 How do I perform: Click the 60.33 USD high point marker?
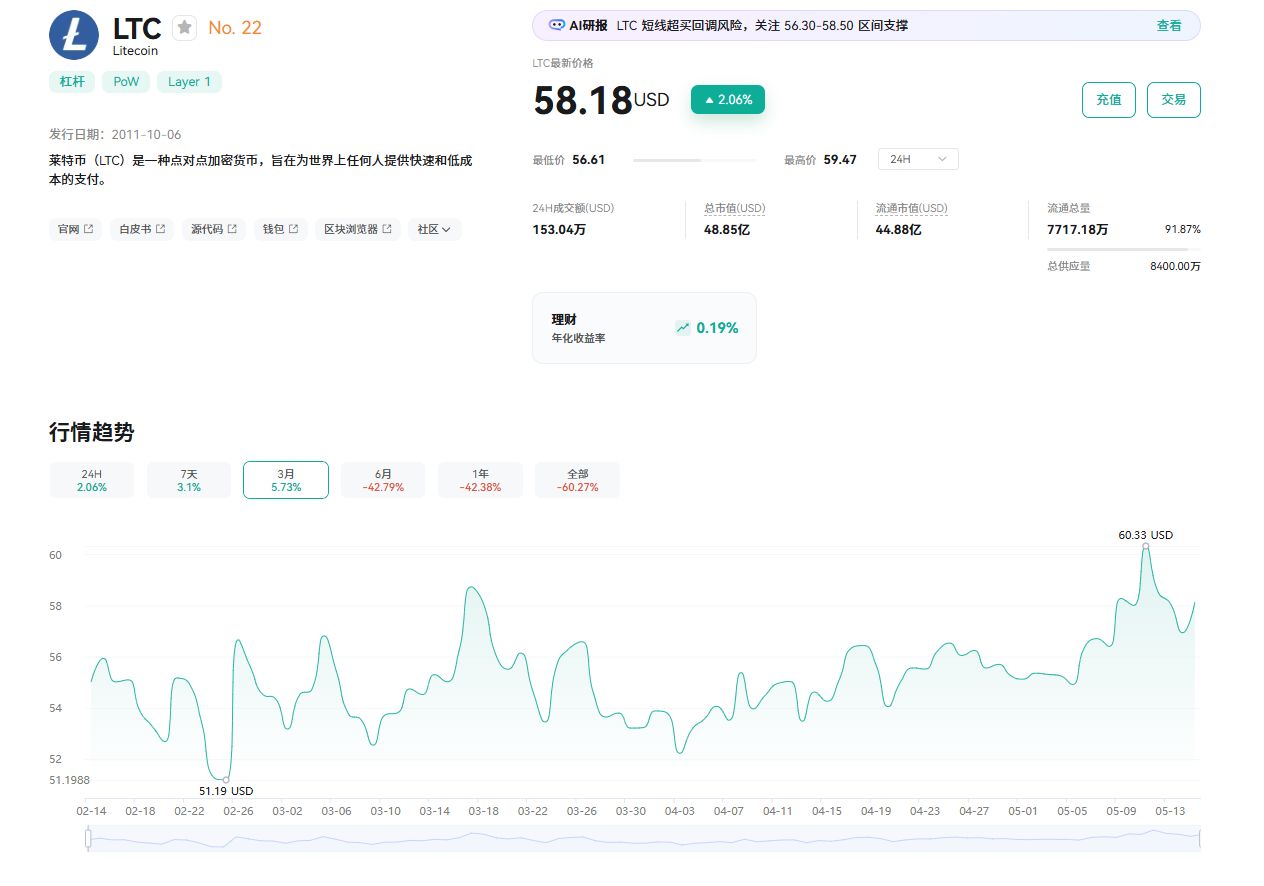click(x=1146, y=546)
